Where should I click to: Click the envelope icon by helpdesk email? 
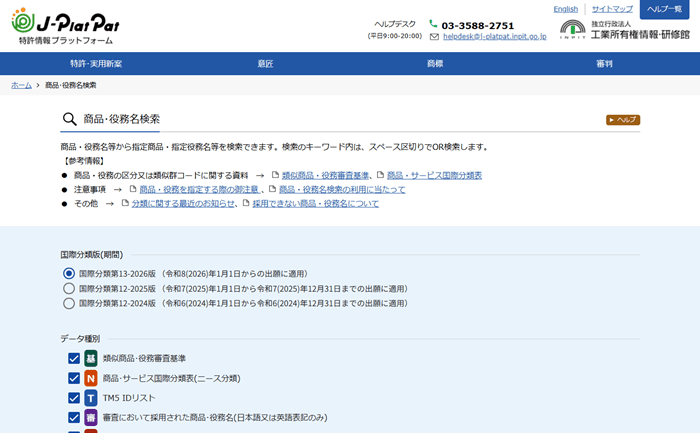pos(434,37)
